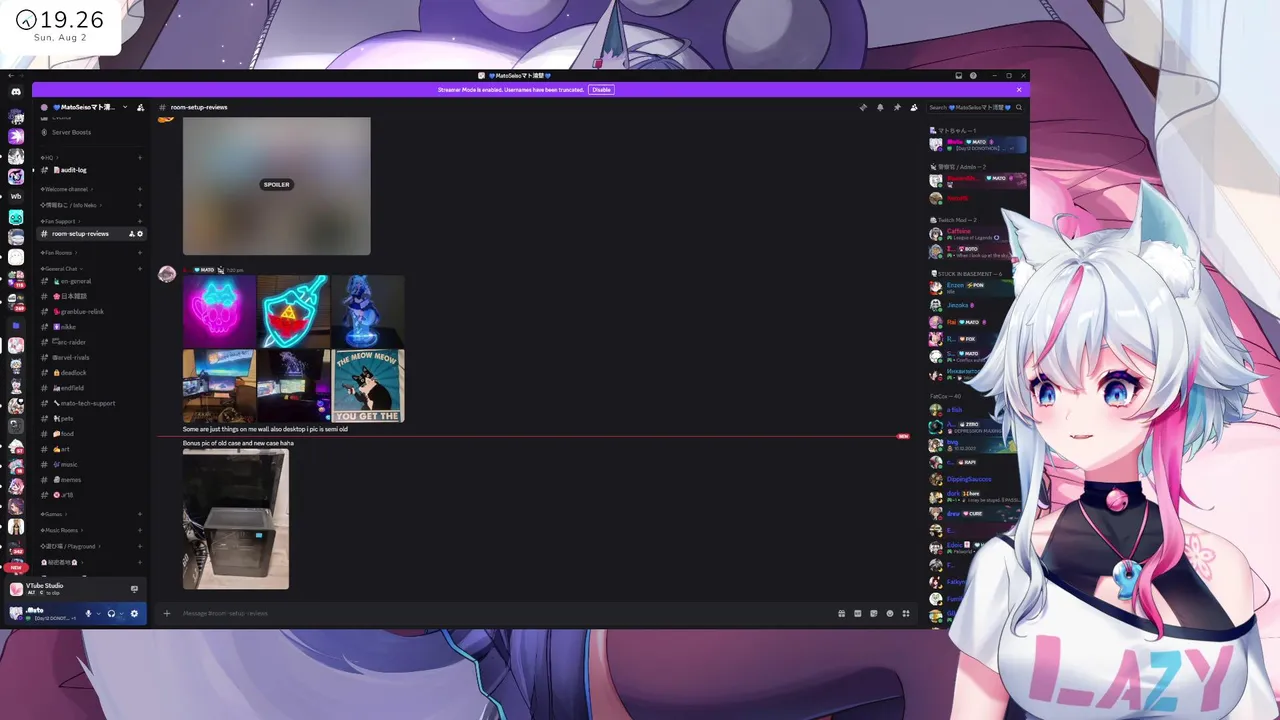Open the threads panel icon
1280x720 pixels.
pos(863,107)
